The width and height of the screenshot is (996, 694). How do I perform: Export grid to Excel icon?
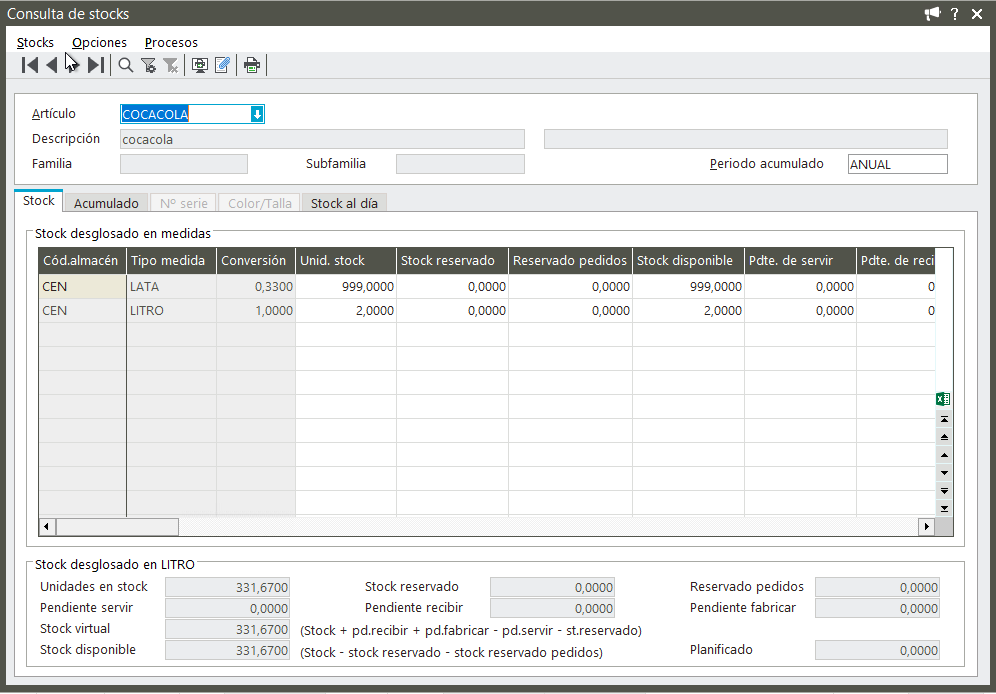943,399
